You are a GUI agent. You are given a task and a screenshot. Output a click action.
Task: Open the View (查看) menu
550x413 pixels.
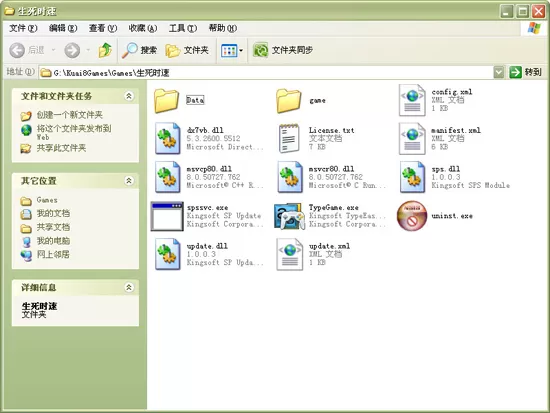(x=103, y=28)
